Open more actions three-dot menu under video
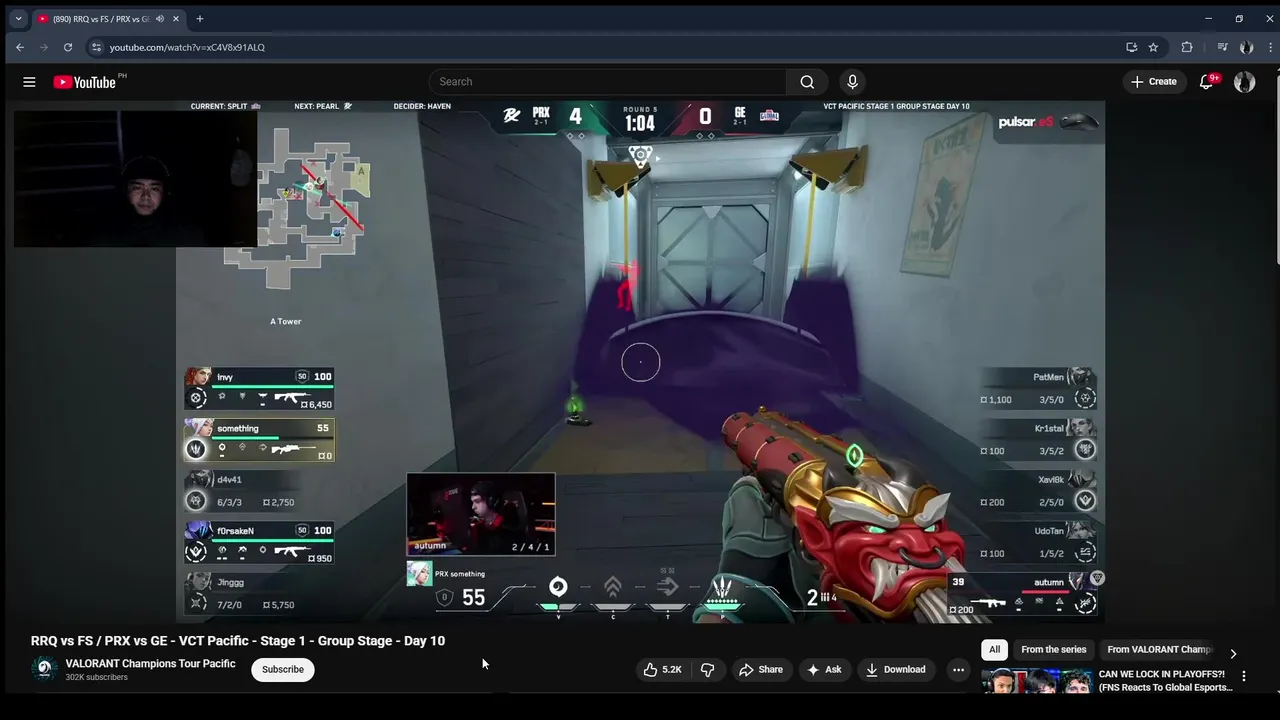The image size is (1280, 720). coord(958,670)
